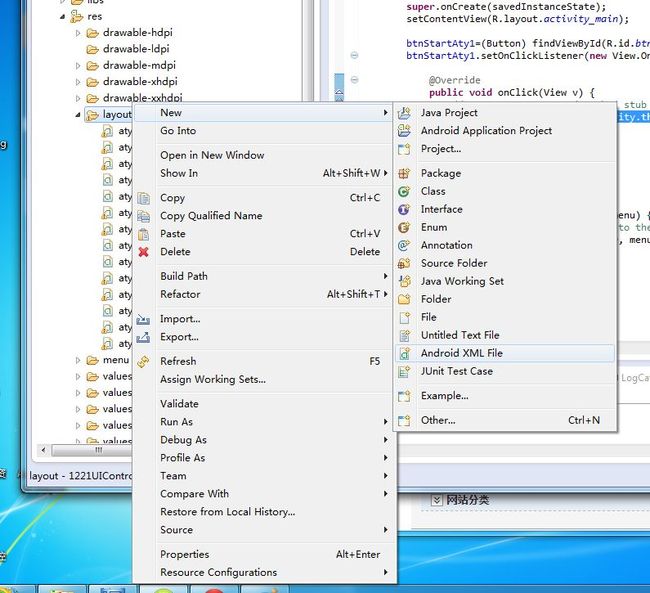Click the left scroll arrow in Package Explorer
Viewport: 650px width, 593px height.
pyautogui.click(x=43, y=450)
